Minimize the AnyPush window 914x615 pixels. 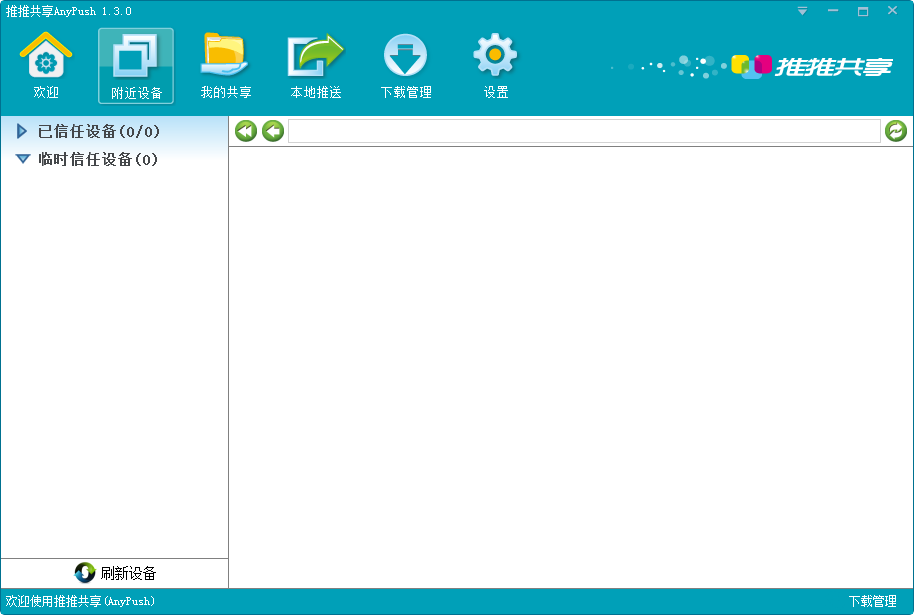(x=833, y=11)
